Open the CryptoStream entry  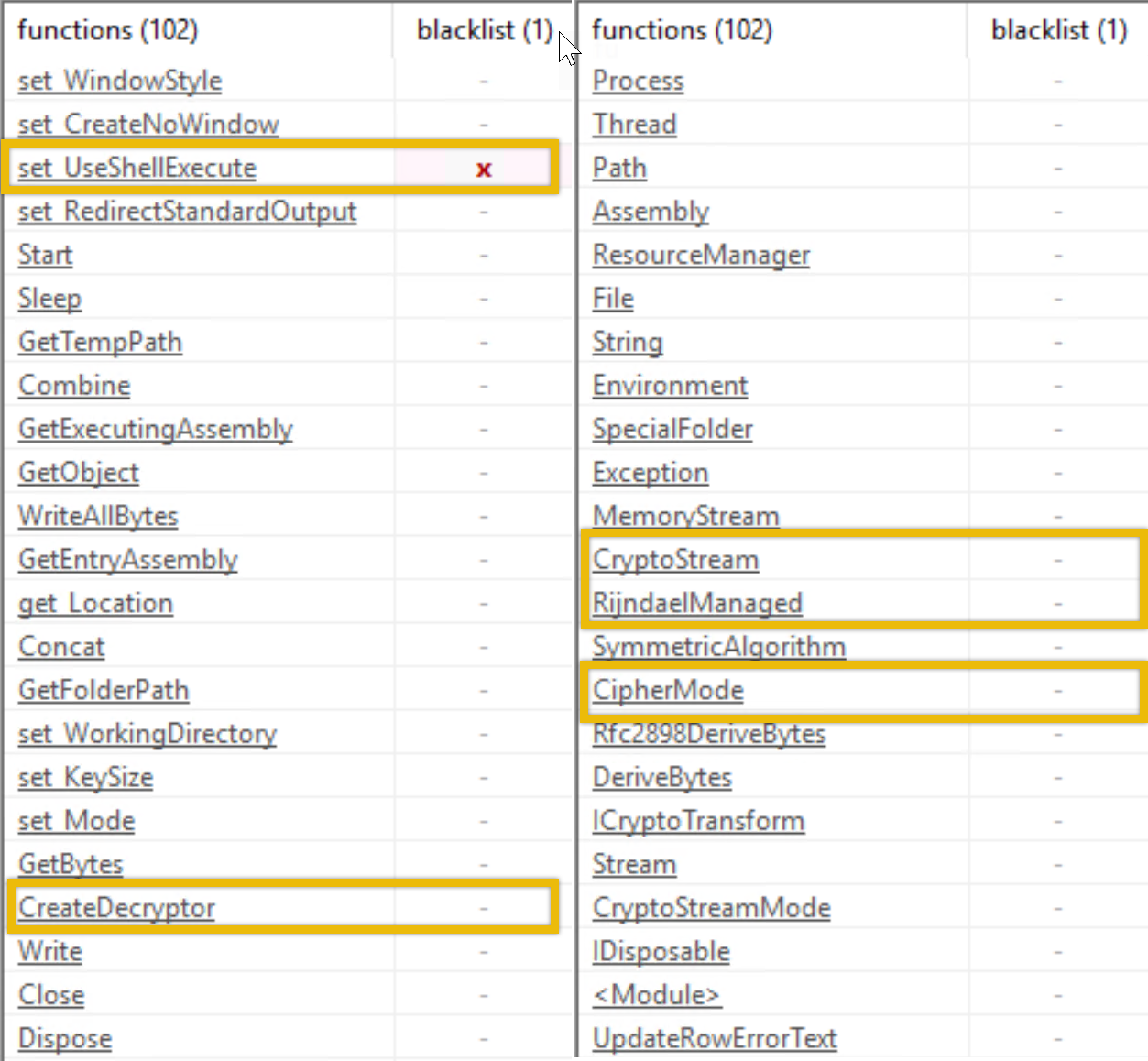click(675, 560)
